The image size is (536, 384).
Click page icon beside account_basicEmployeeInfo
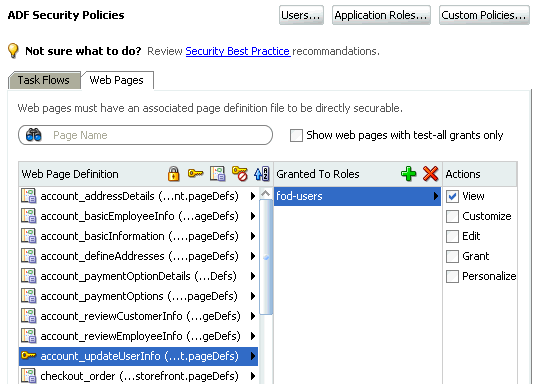click(x=28, y=216)
